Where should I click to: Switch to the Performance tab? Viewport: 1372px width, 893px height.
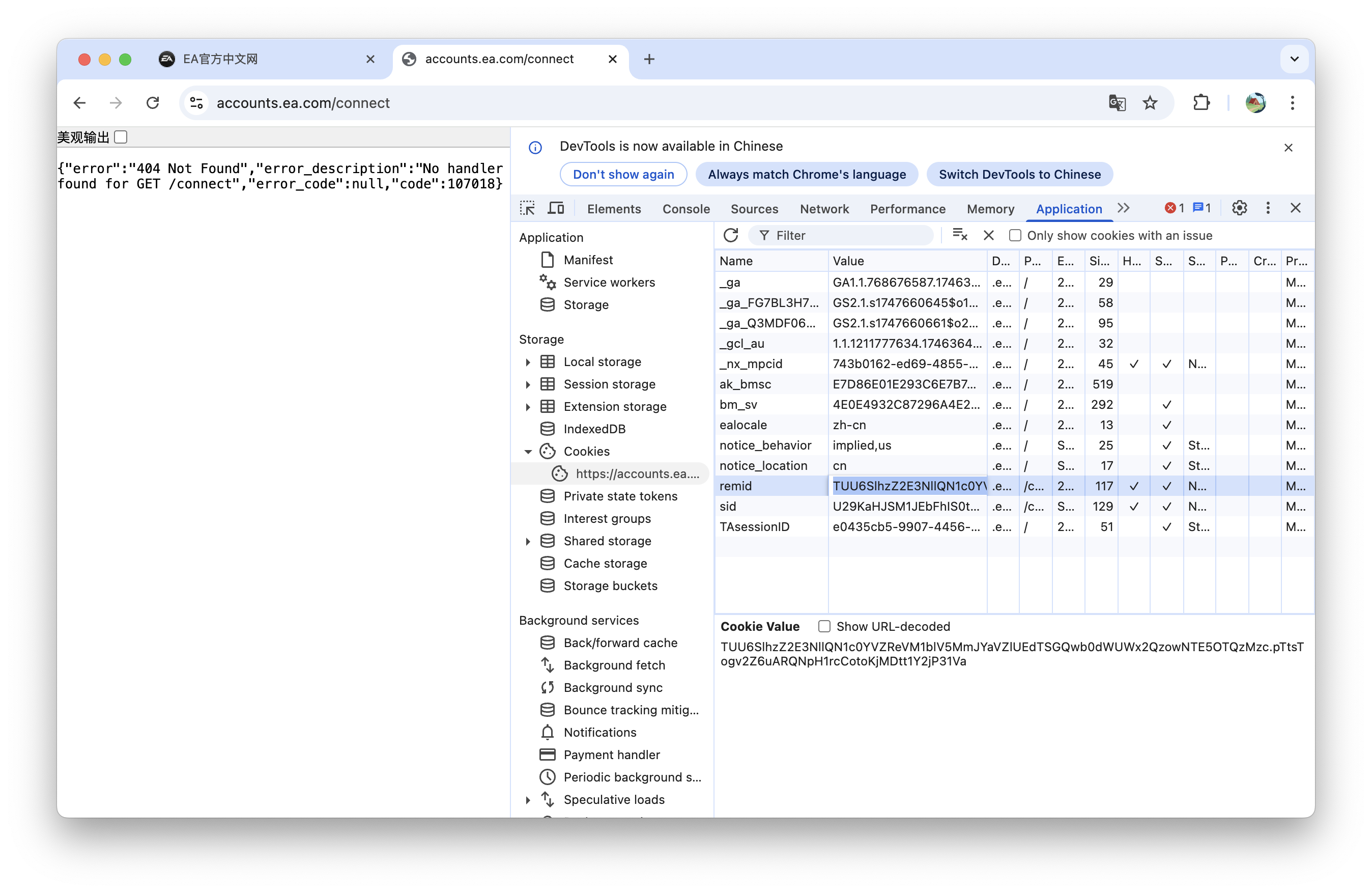pos(908,209)
